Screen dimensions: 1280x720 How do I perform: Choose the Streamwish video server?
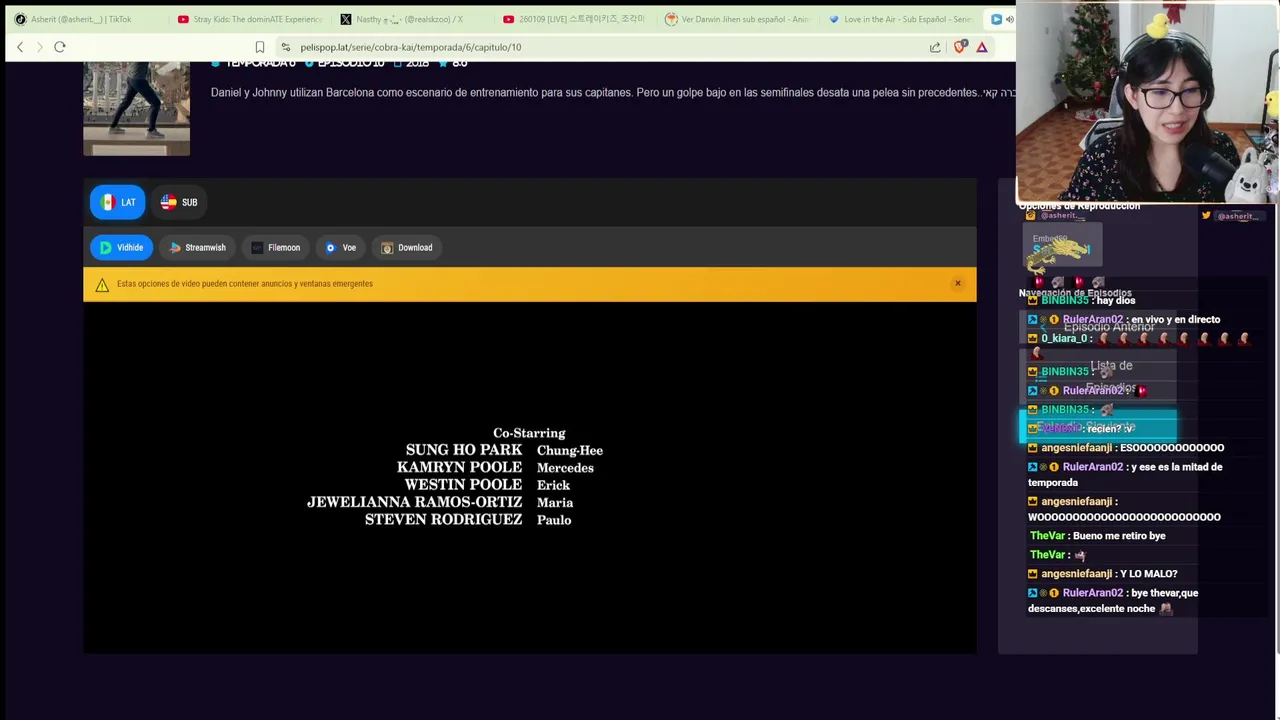point(197,248)
